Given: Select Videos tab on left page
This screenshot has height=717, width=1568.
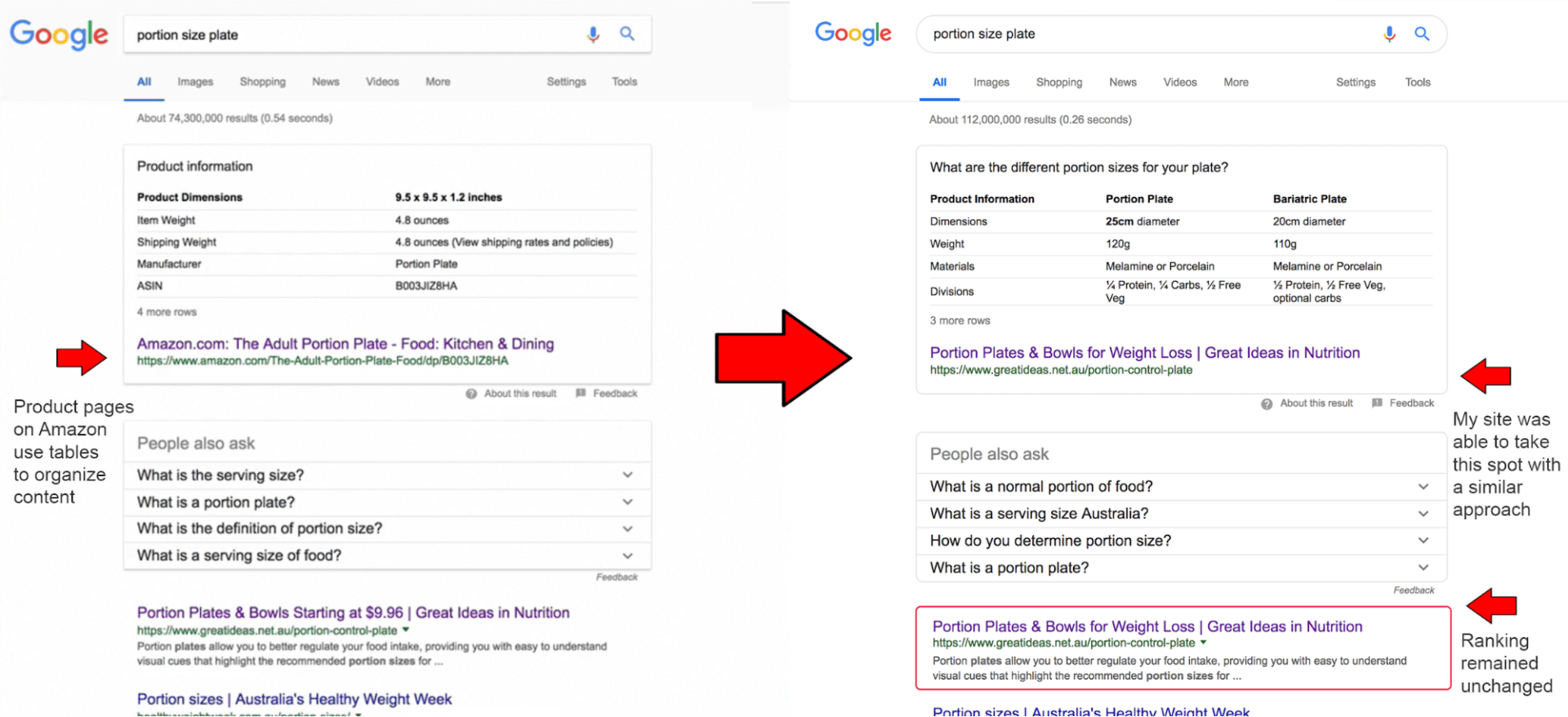Looking at the screenshot, I should [382, 82].
